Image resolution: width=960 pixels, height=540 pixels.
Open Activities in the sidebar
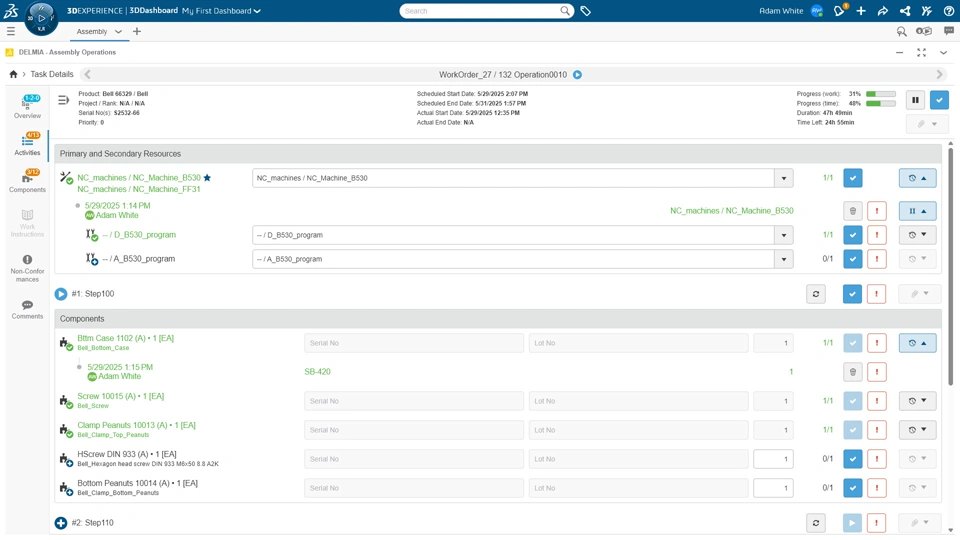28,144
